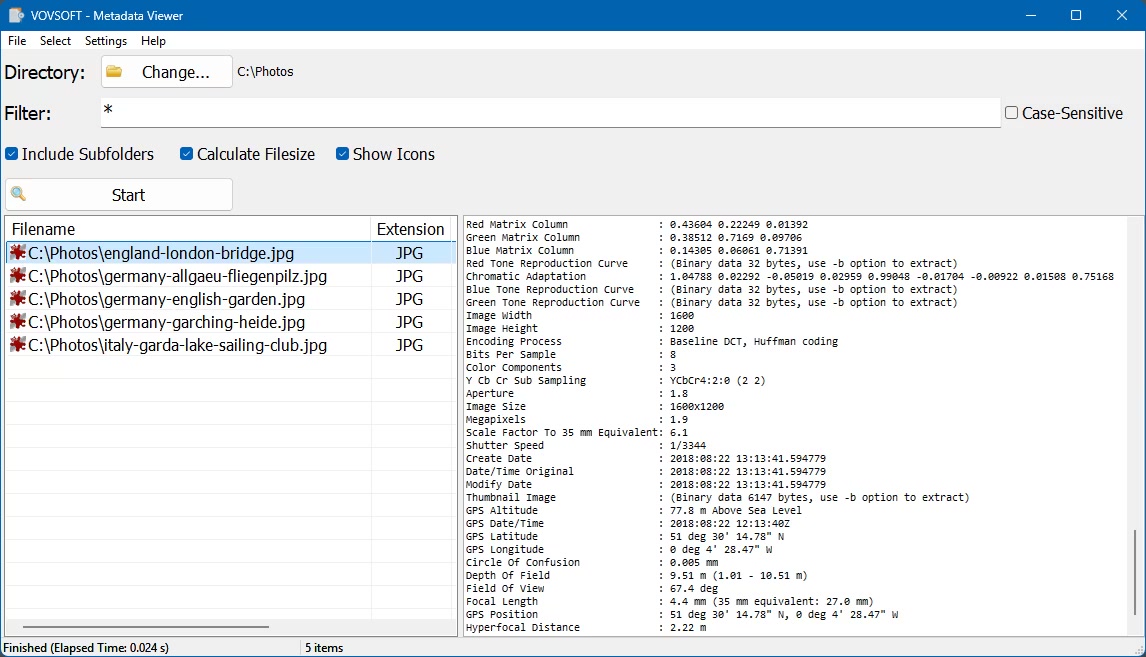Open the Settings menu
Screen dimensions: 1146x657
point(106,41)
